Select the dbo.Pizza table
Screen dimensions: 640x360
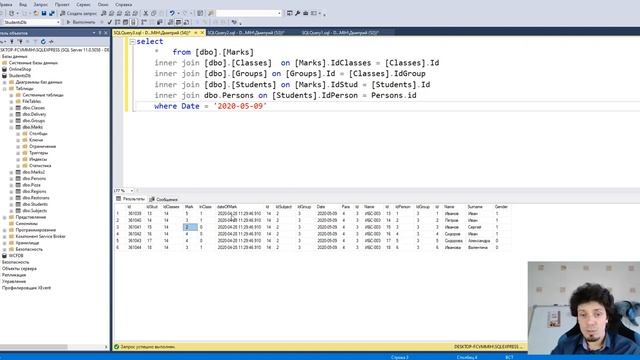tap(31, 185)
